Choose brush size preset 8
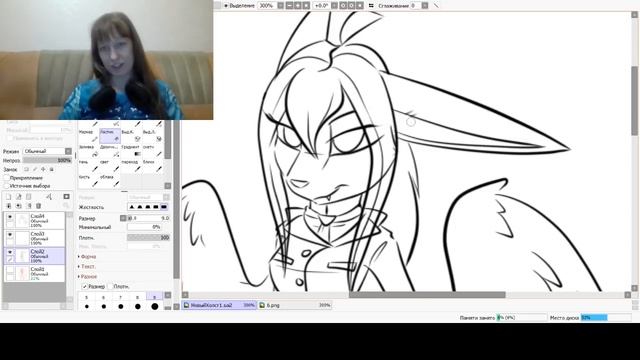Viewport: 640px width, 360px height. [138, 303]
